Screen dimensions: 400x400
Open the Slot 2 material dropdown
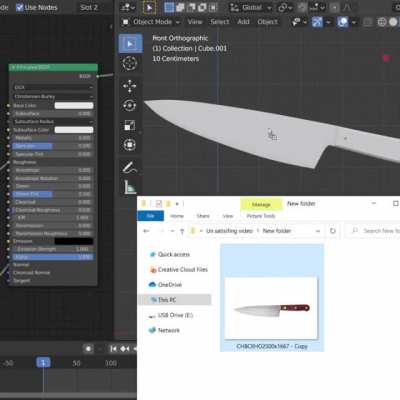[89, 7]
